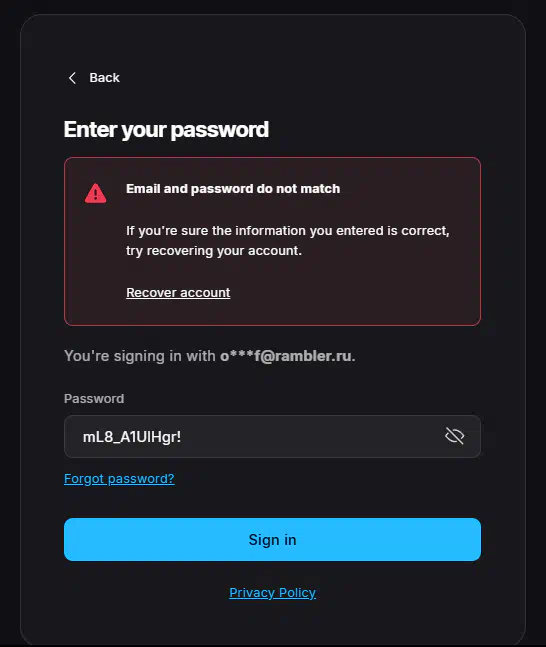Click the 'You're signing in with' text

tap(140, 356)
